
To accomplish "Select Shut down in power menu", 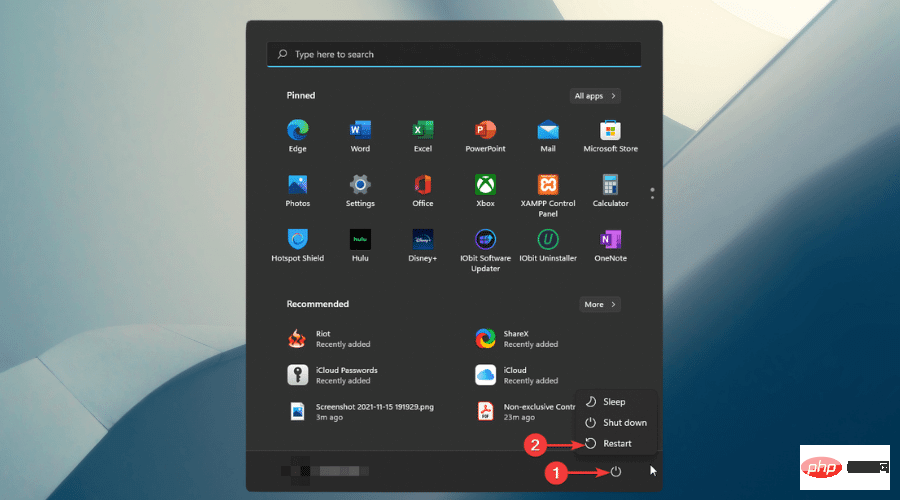I will click(x=615, y=423).
